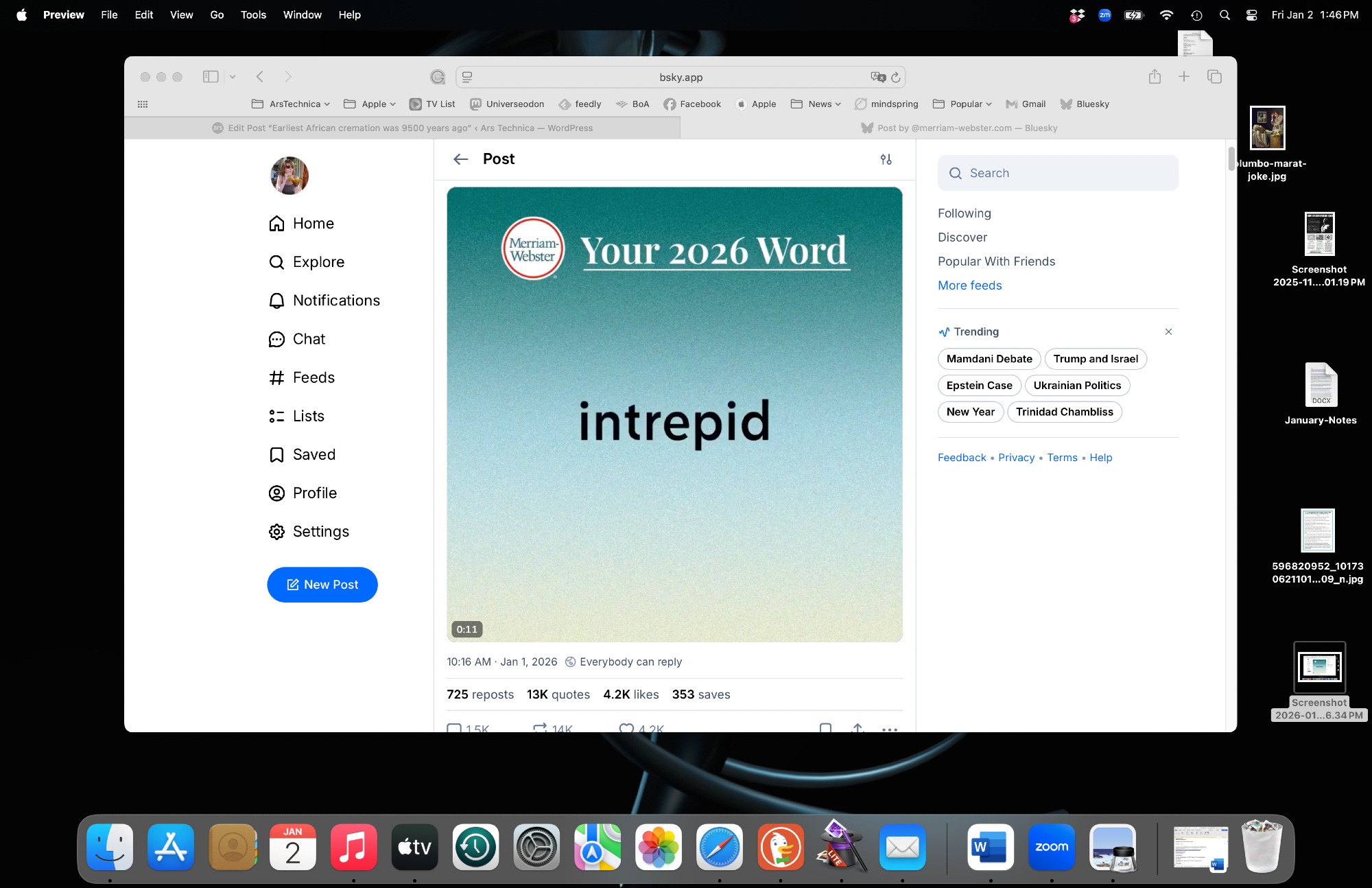Open the More feeds link
Screen dimensions: 1372x888
pos(969,285)
